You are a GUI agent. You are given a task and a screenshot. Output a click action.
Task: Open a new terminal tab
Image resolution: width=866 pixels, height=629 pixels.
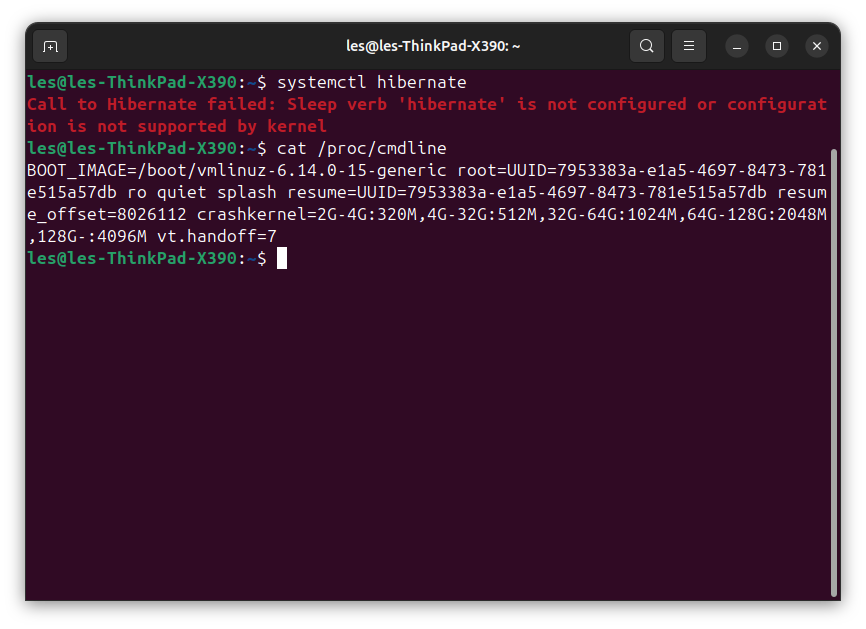coord(49,45)
